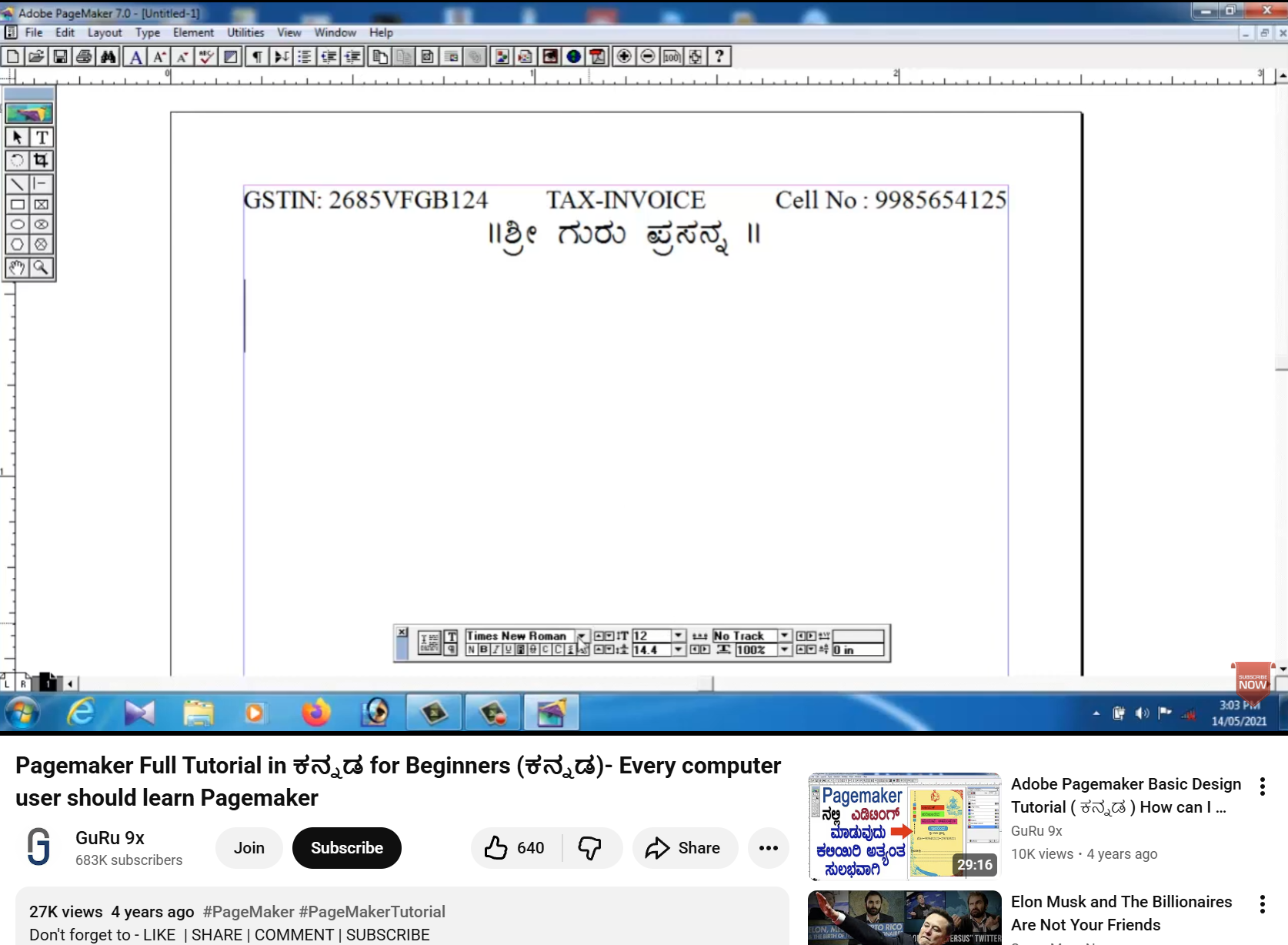This screenshot has width=1288, height=945.
Task: Select the Zoom tool in the toolbox
Action: (41, 267)
